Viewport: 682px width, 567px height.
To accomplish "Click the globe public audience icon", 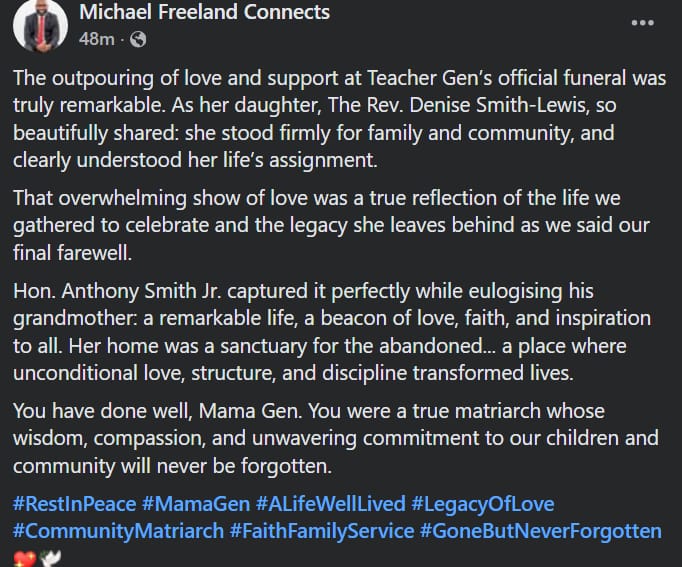I will [x=138, y=40].
